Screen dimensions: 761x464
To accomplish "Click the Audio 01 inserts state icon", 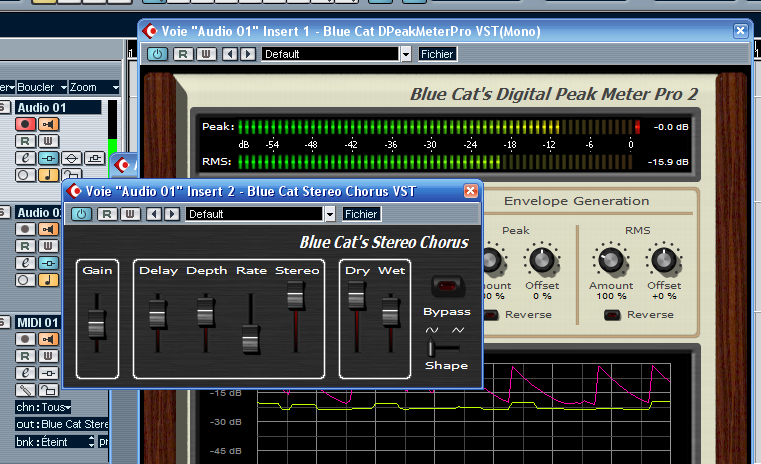I will [49, 158].
